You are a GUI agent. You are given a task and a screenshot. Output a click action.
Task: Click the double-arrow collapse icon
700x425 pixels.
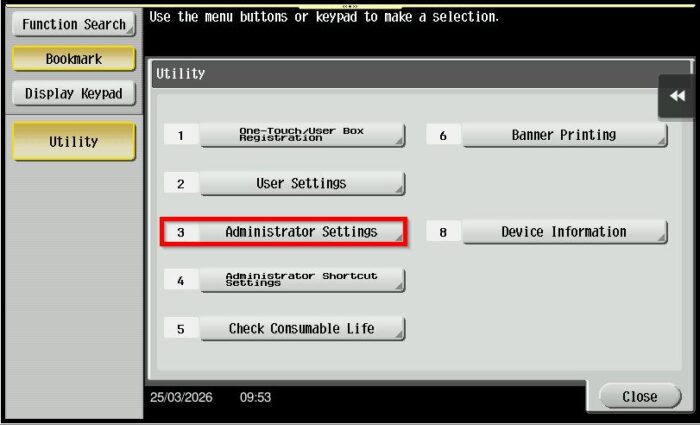coord(677,96)
